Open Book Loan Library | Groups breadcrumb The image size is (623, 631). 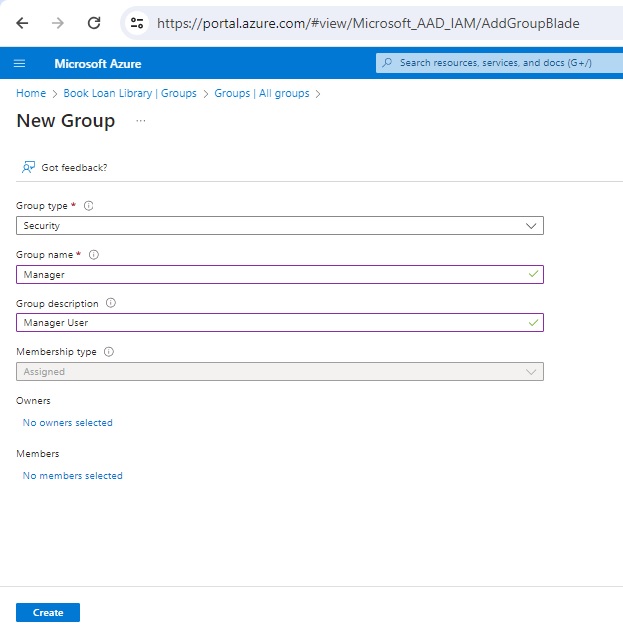tap(130, 93)
